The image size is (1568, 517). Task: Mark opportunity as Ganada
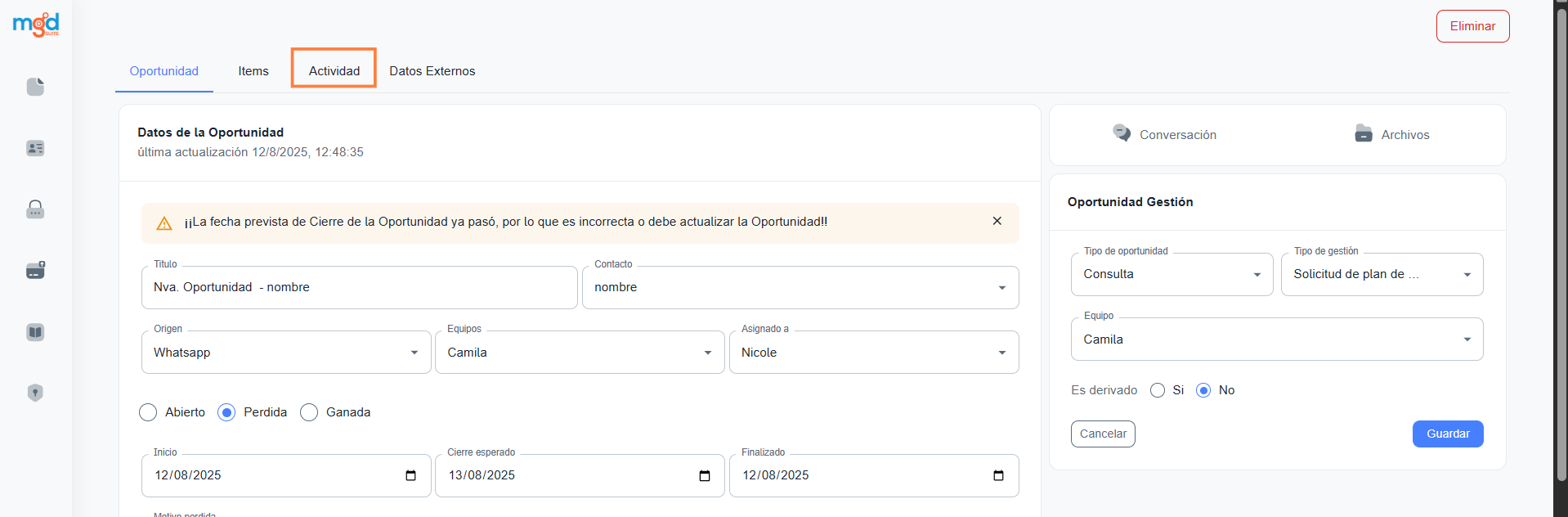click(309, 412)
